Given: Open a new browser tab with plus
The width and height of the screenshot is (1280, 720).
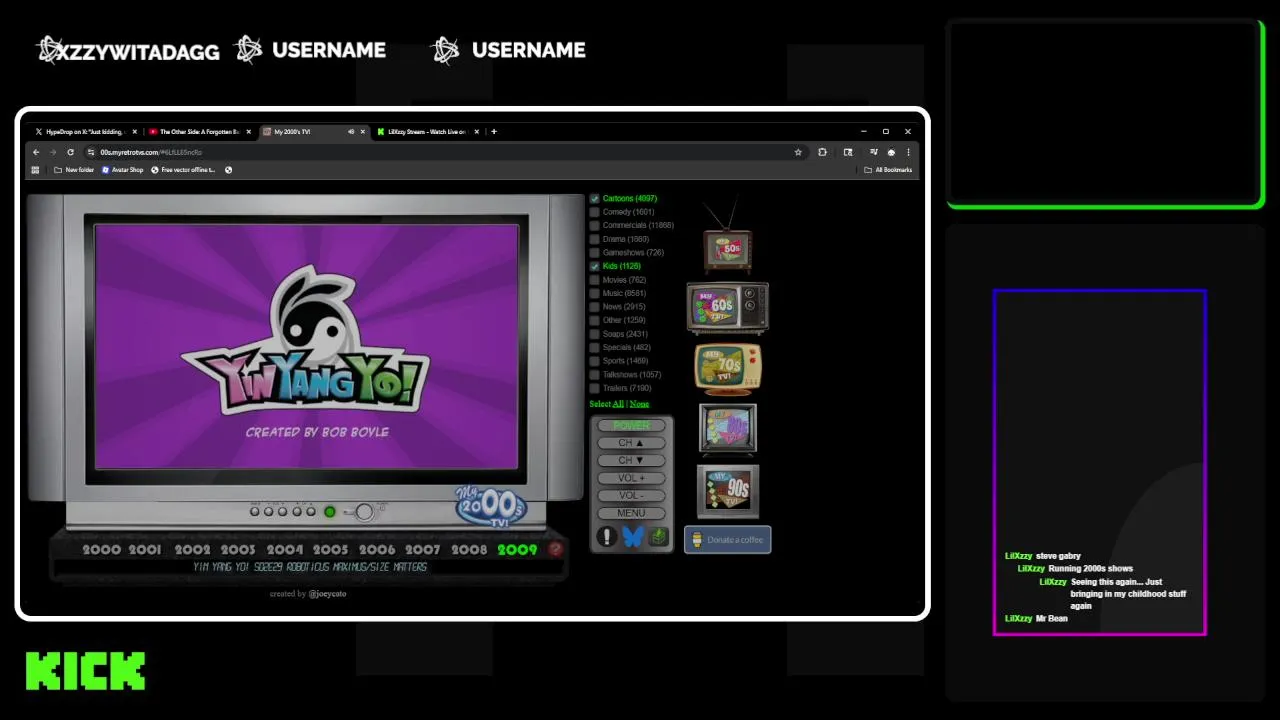Looking at the screenshot, I should [x=493, y=131].
